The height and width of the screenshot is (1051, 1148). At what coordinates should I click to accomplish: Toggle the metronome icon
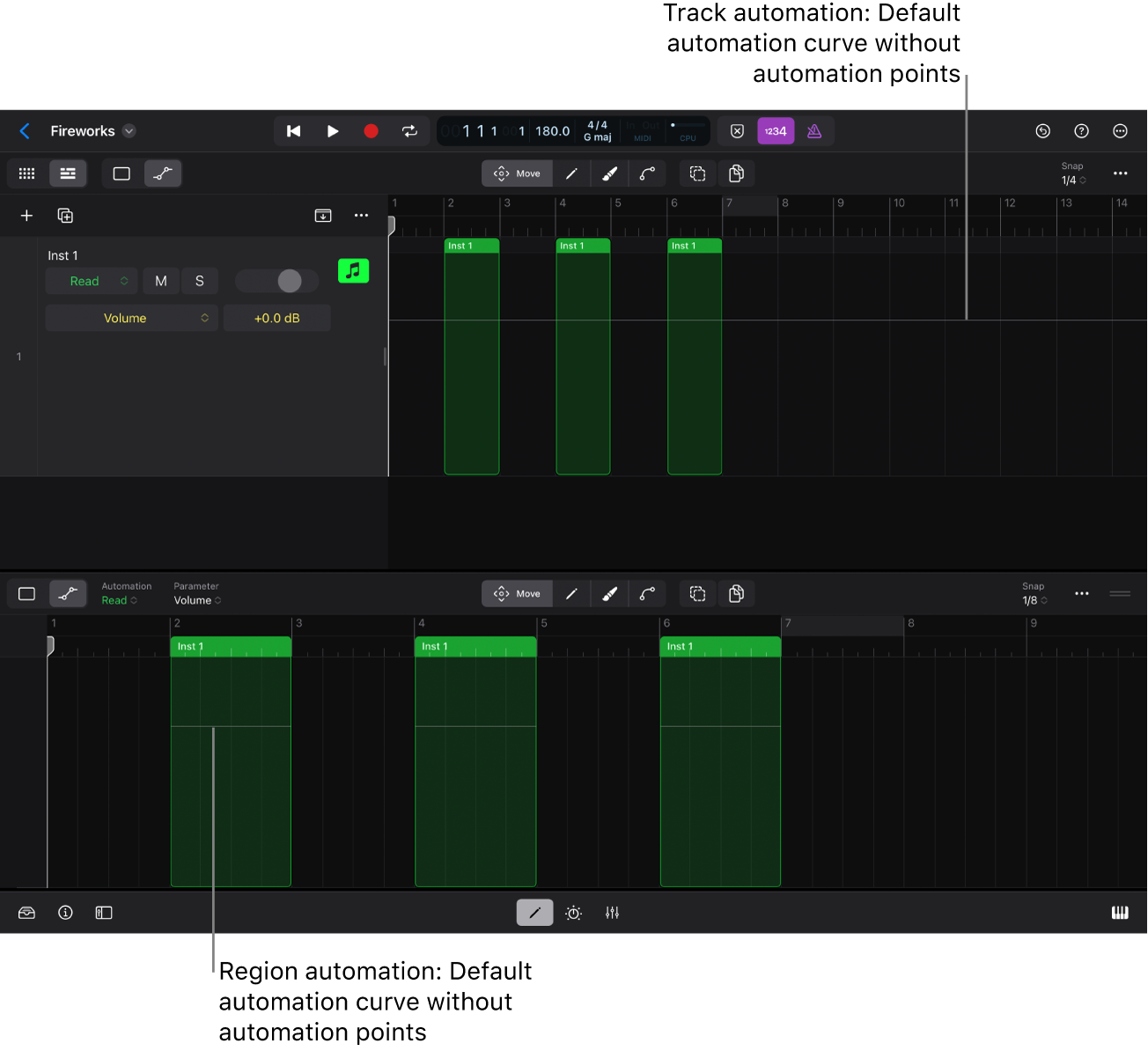coord(814,131)
